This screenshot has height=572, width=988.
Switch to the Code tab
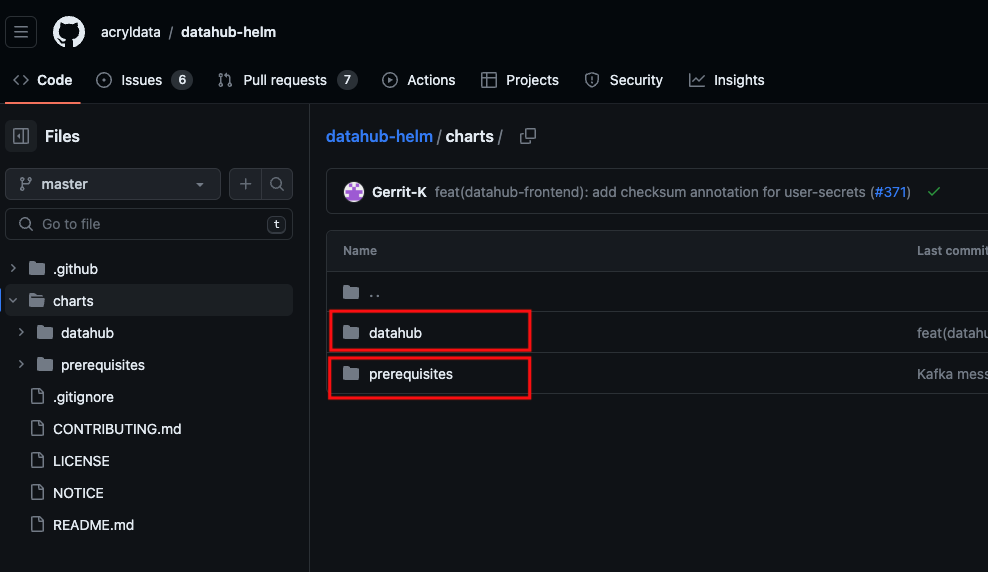coord(43,80)
